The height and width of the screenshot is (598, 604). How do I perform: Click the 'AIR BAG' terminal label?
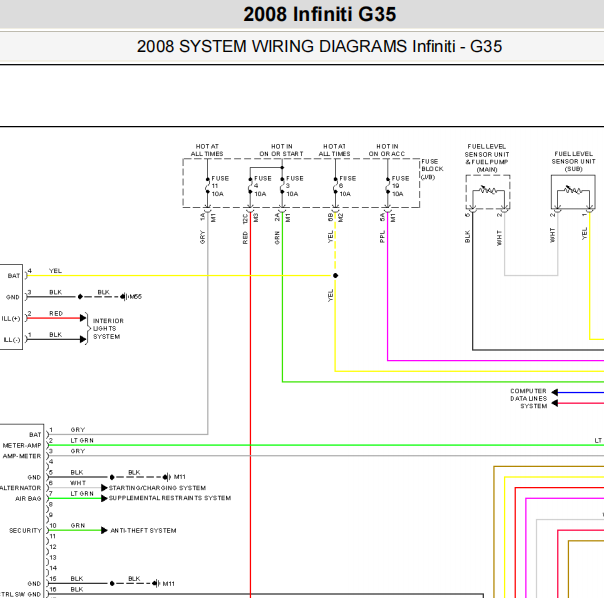point(28,499)
